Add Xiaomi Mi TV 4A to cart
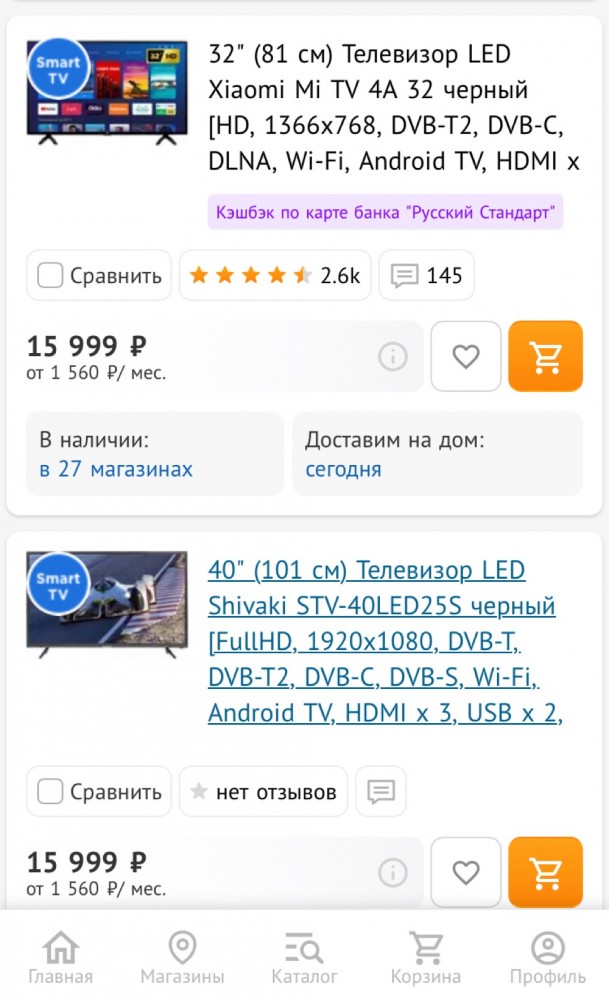Viewport: 609px width, 1000px height. click(x=545, y=356)
